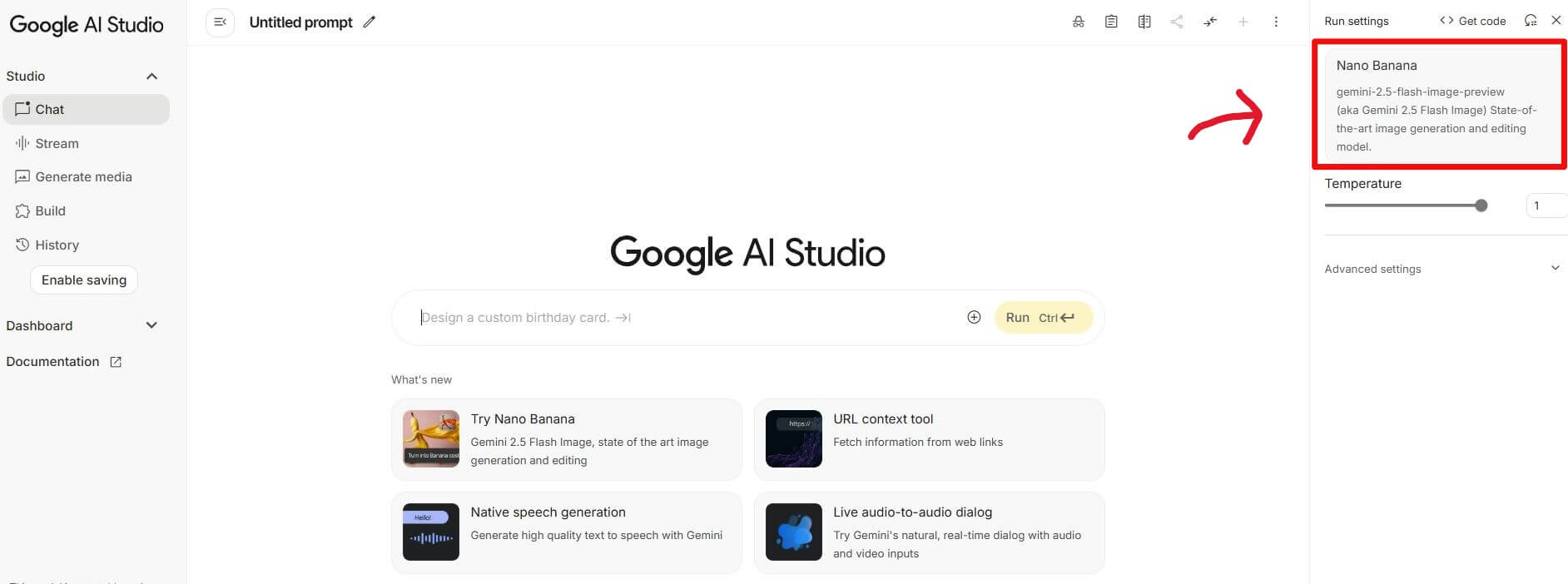Click the collapse arrows toolbar icon
This screenshot has height=584, width=1568.
[1210, 22]
